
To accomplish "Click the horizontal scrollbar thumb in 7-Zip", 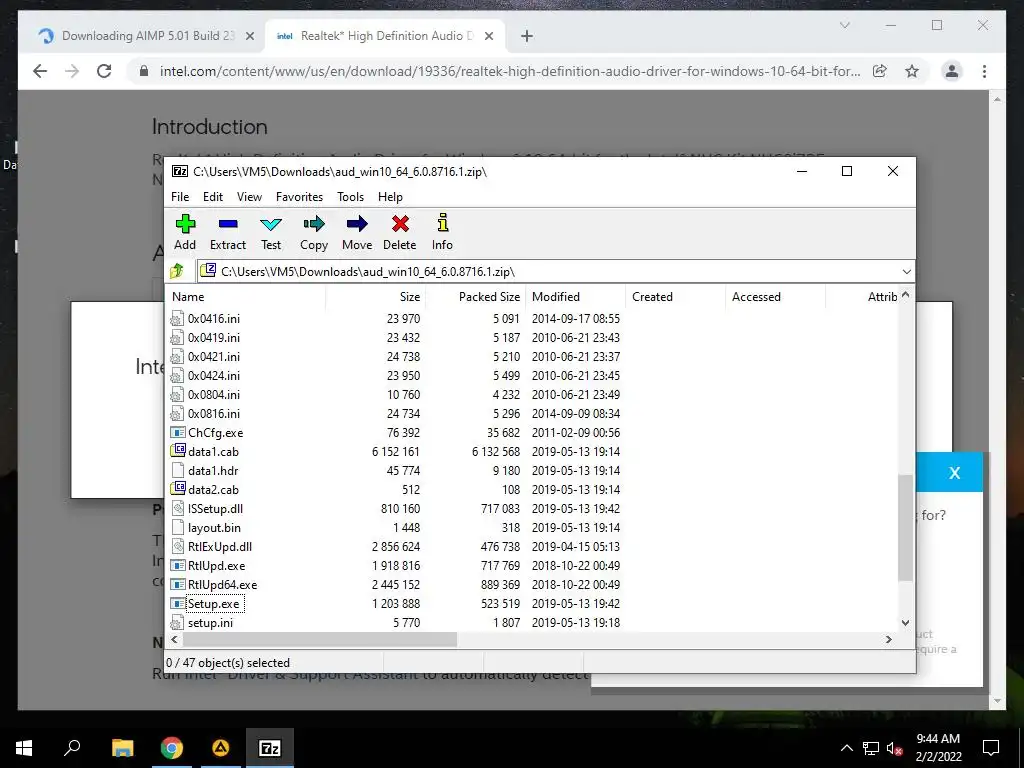I will click(x=319, y=639).
